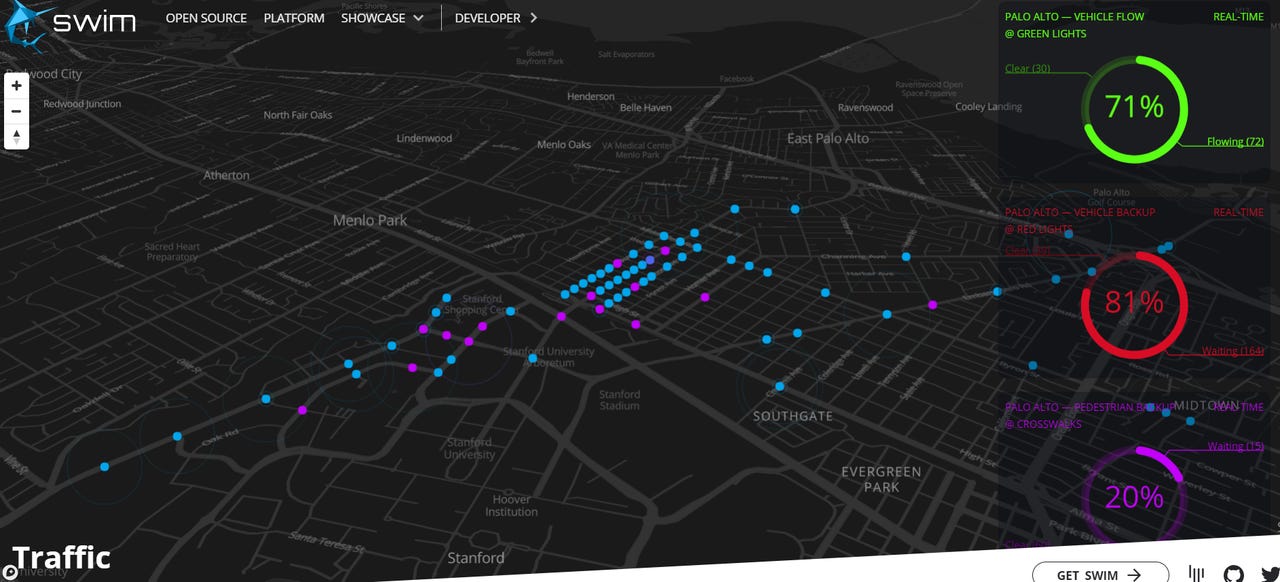The image size is (1280, 582).
Task: Select the PLATFORM menu item
Action: tap(293, 18)
